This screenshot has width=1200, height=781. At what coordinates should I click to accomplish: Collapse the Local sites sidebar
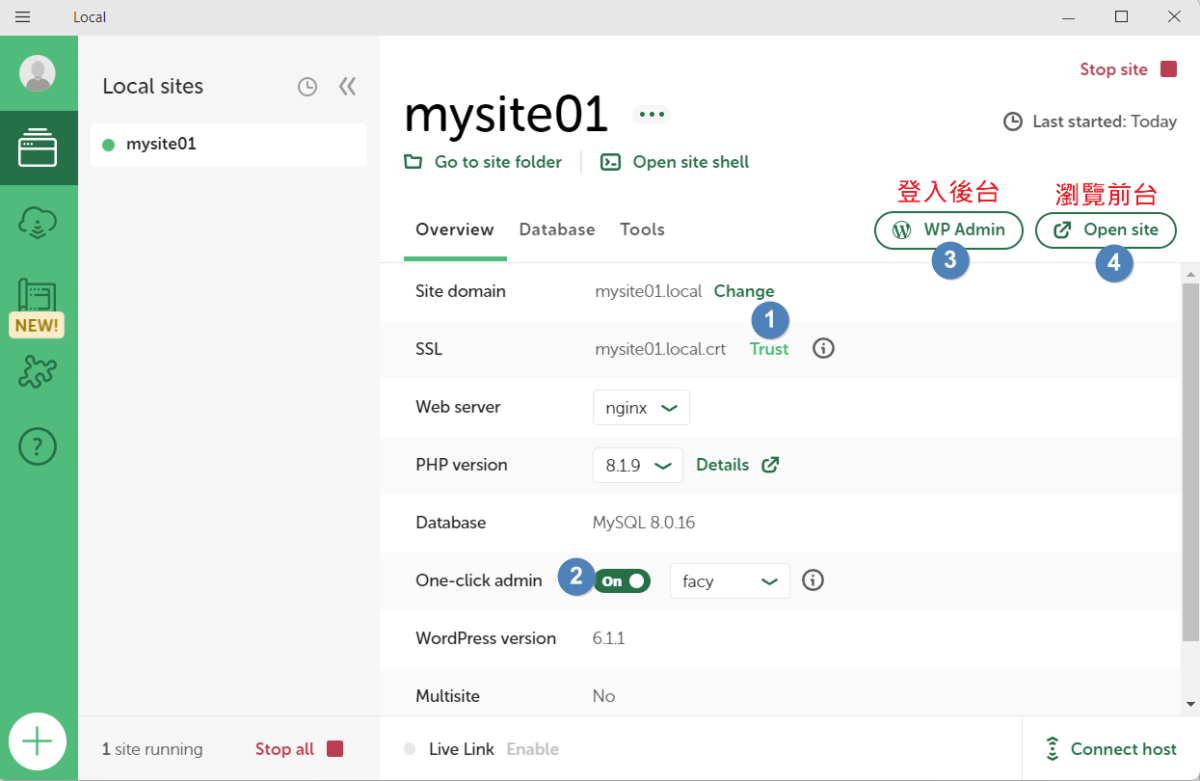click(x=347, y=87)
